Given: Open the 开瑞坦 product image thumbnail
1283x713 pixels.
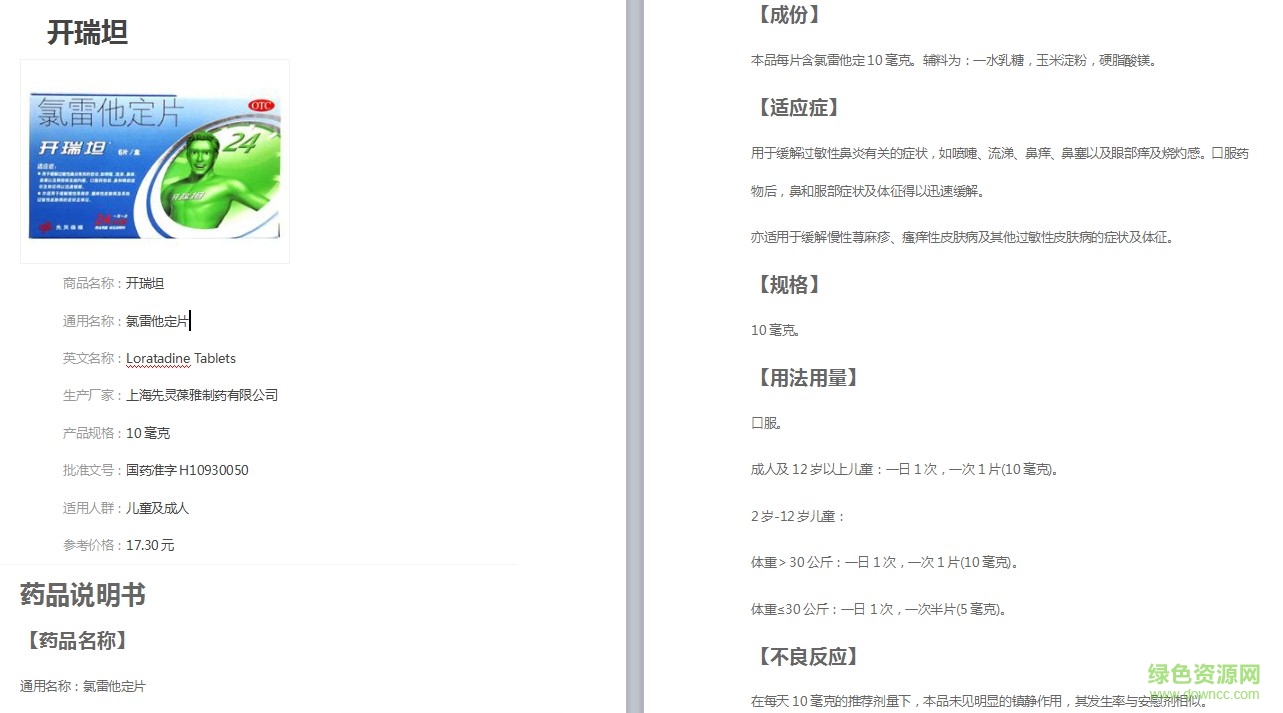Looking at the screenshot, I should (x=155, y=160).
